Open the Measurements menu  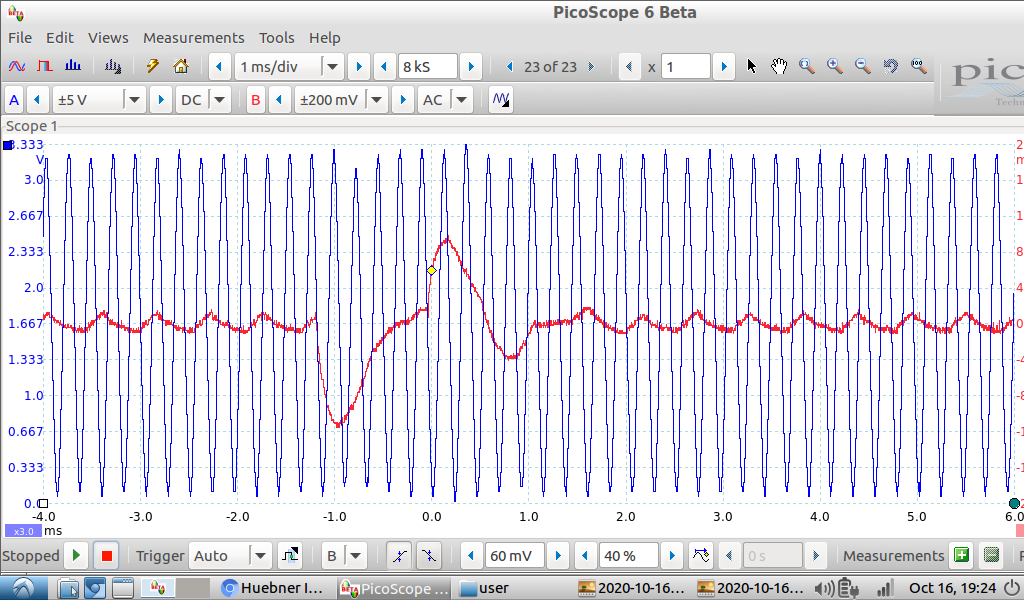193,38
